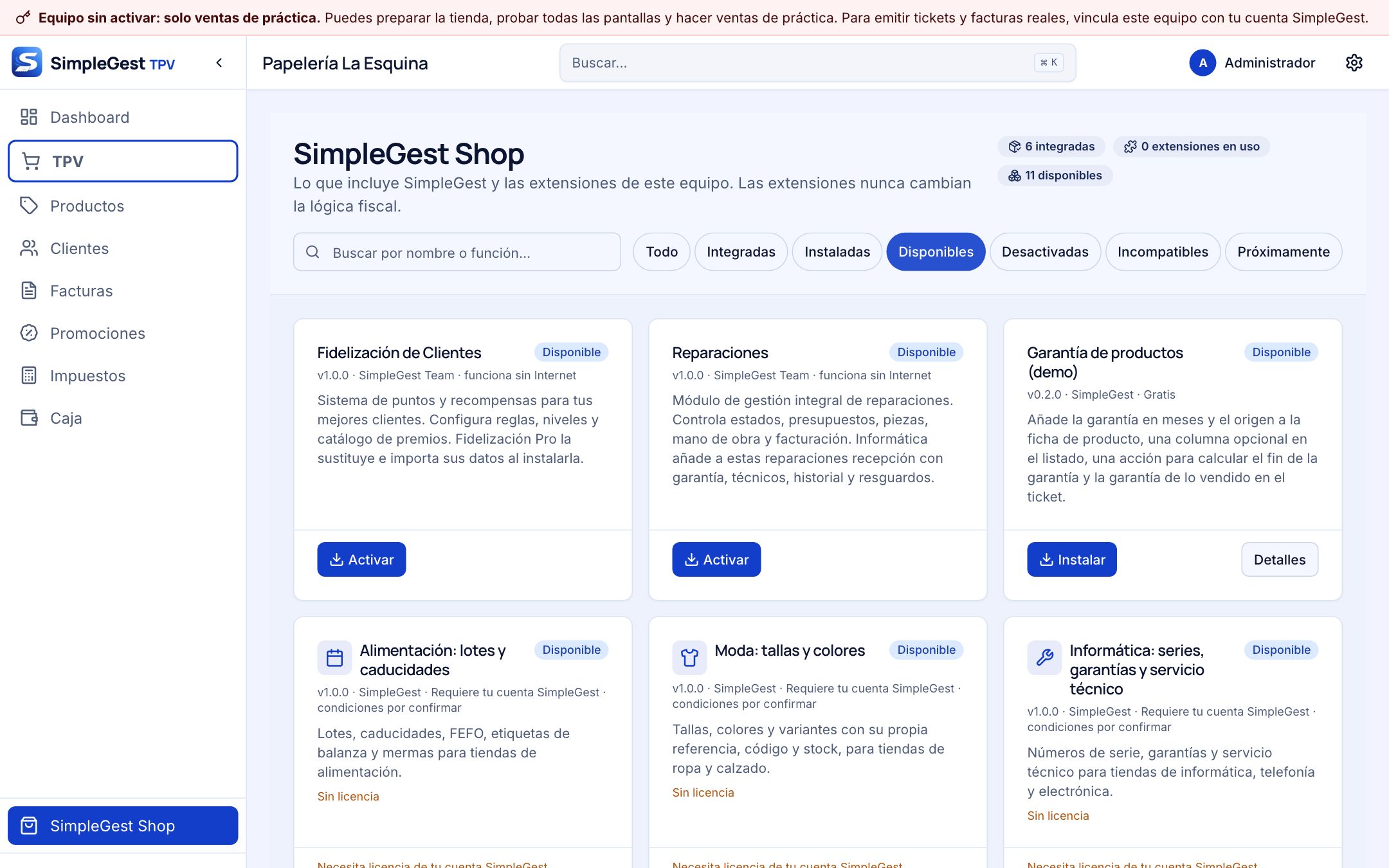
Task: Click the Caja wallet icon
Action: click(29, 418)
